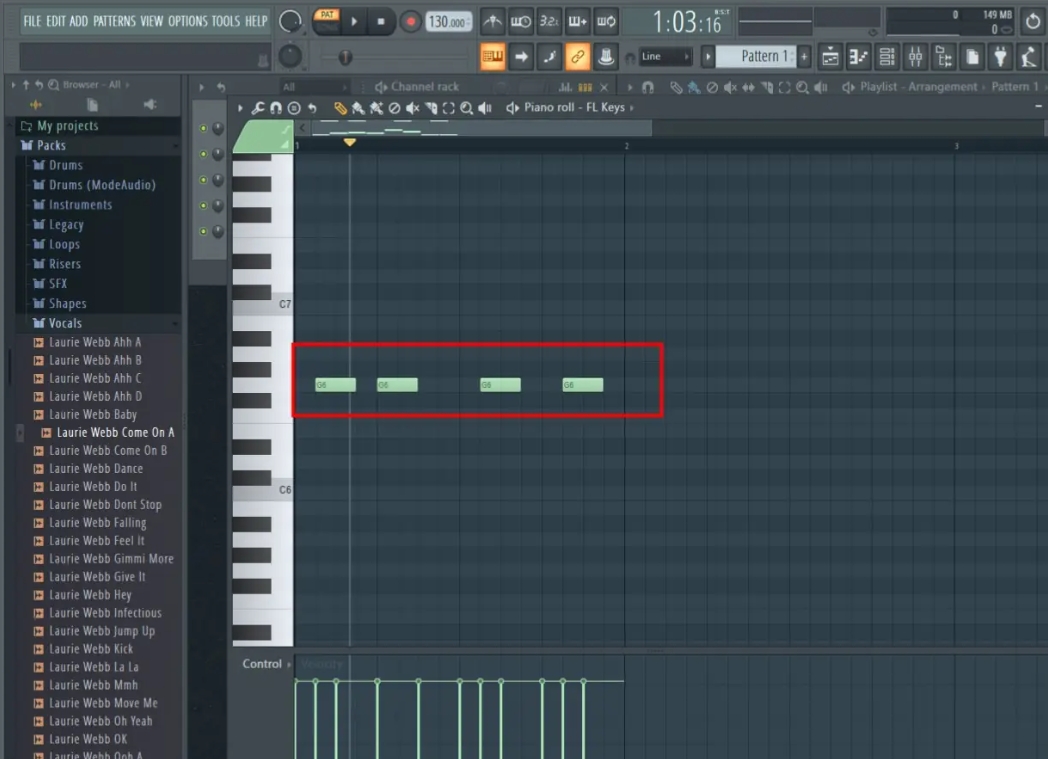Open the Channel rack icon

pyautogui.click(x=884, y=57)
